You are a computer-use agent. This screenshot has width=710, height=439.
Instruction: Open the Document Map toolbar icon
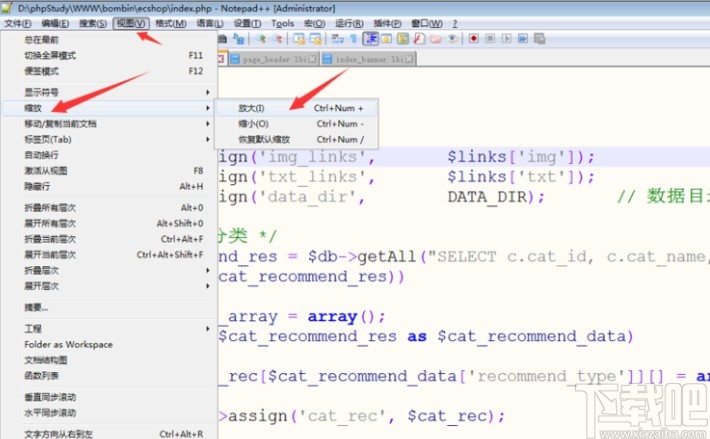pyautogui.click(x=403, y=38)
